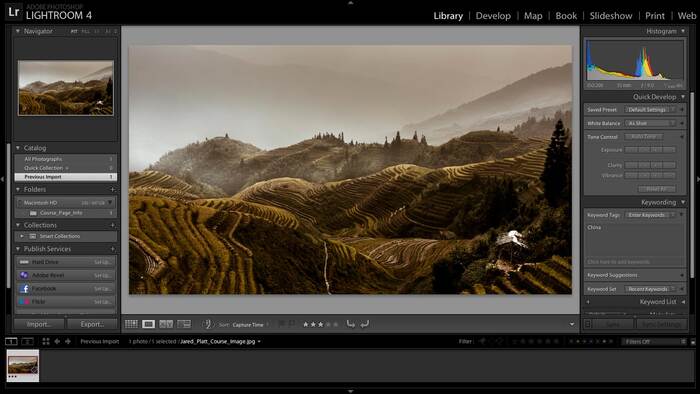Go to next photo arrow in filmstrip bar

[x=68, y=341]
